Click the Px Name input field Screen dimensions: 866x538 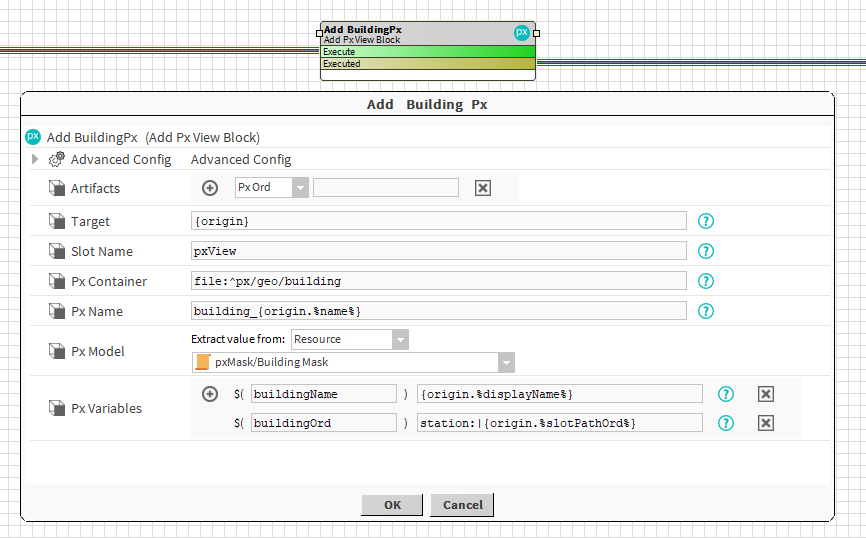[x=438, y=311]
